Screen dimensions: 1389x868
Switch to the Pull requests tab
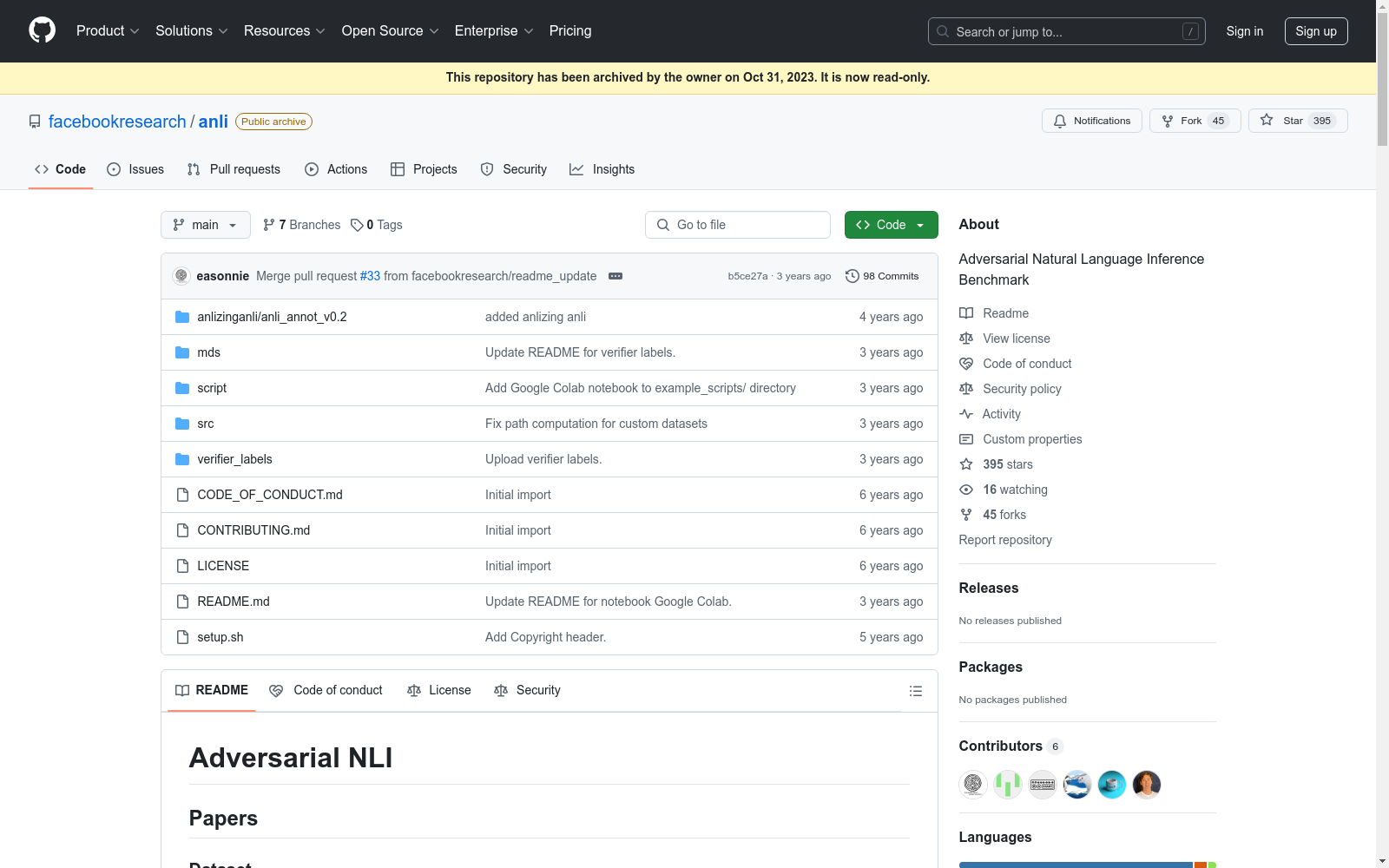coord(234,169)
